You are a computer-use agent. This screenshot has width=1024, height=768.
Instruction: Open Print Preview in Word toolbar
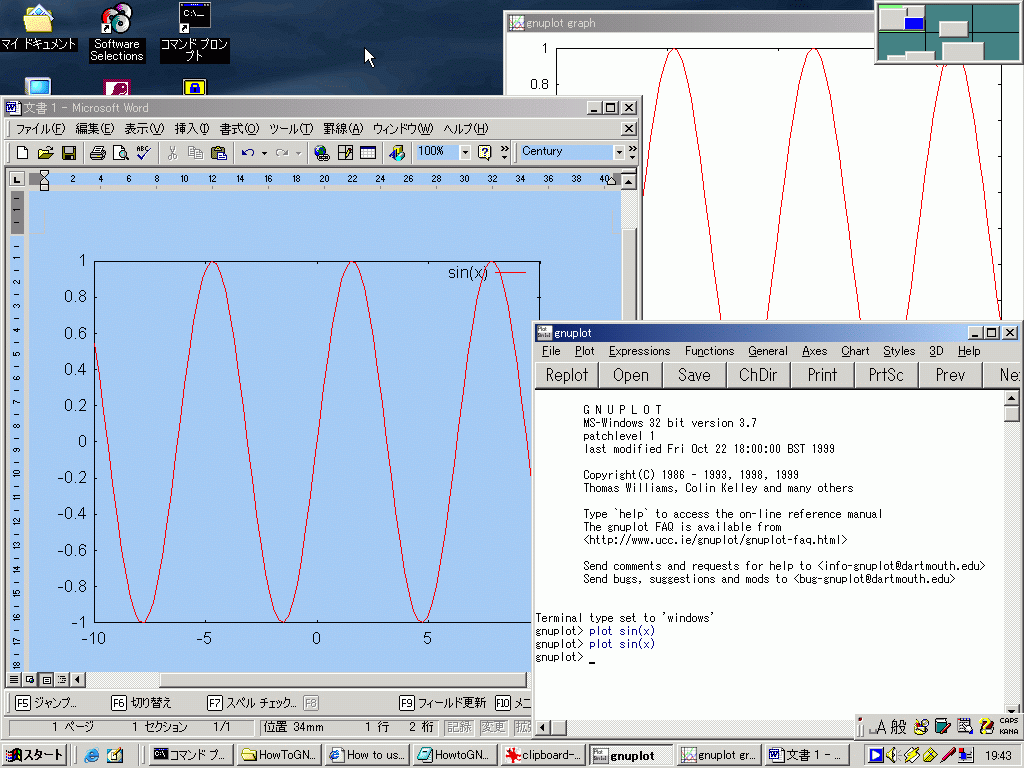(x=120, y=153)
